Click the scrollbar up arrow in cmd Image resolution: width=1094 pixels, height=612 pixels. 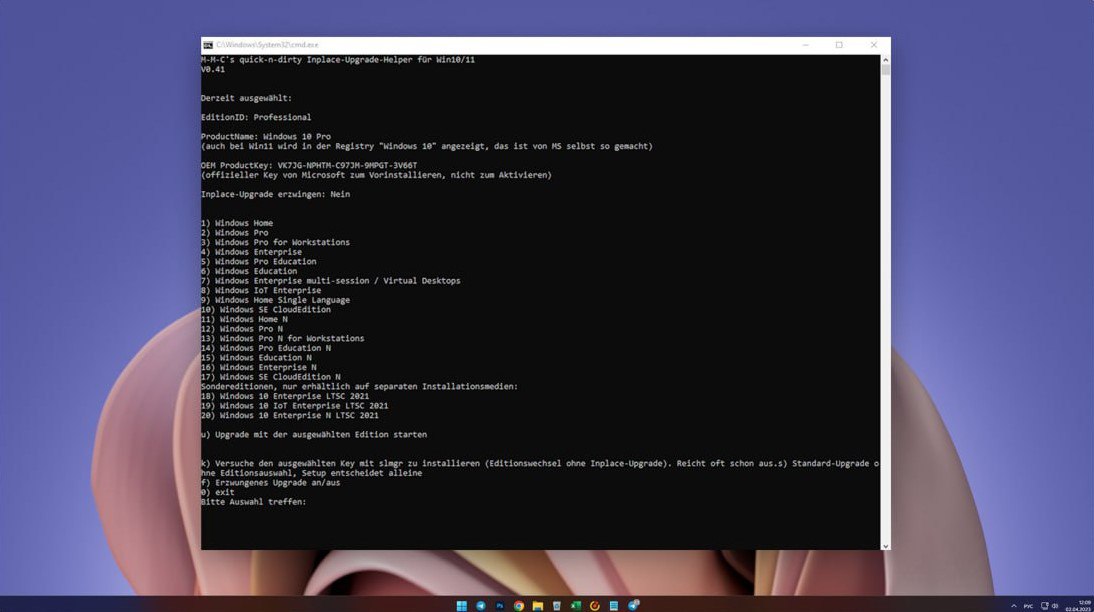pyautogui.click(x=885, y=60)
